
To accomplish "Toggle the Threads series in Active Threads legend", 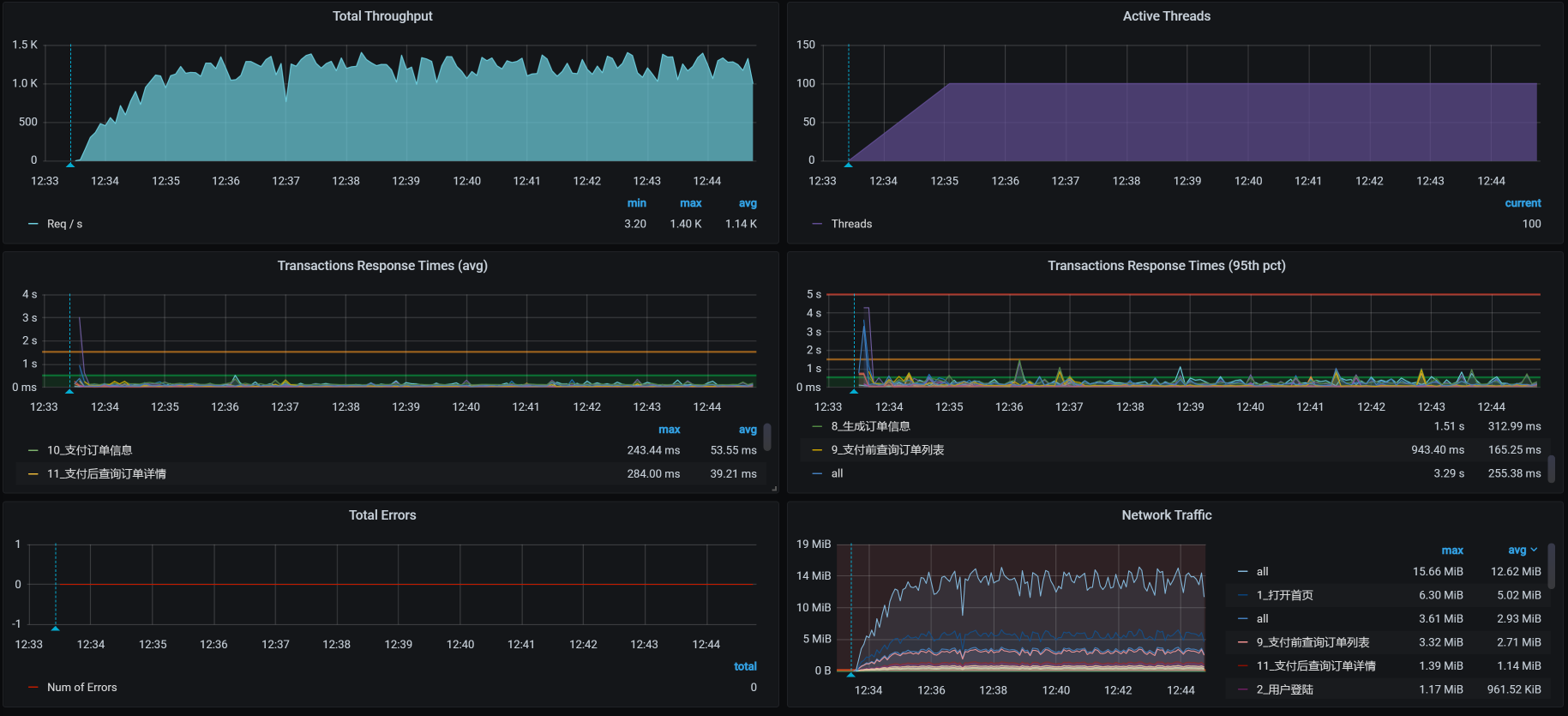I will pyautogui.click(x=850, y=224).
